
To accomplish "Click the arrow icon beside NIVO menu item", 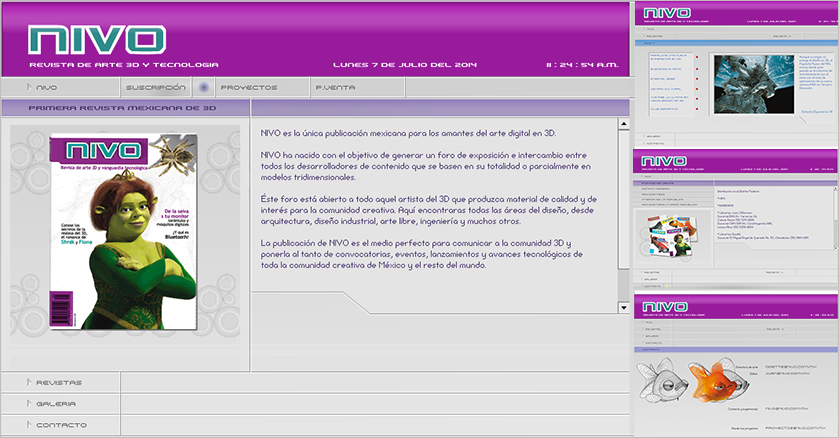I will click(x=29, y=88).
